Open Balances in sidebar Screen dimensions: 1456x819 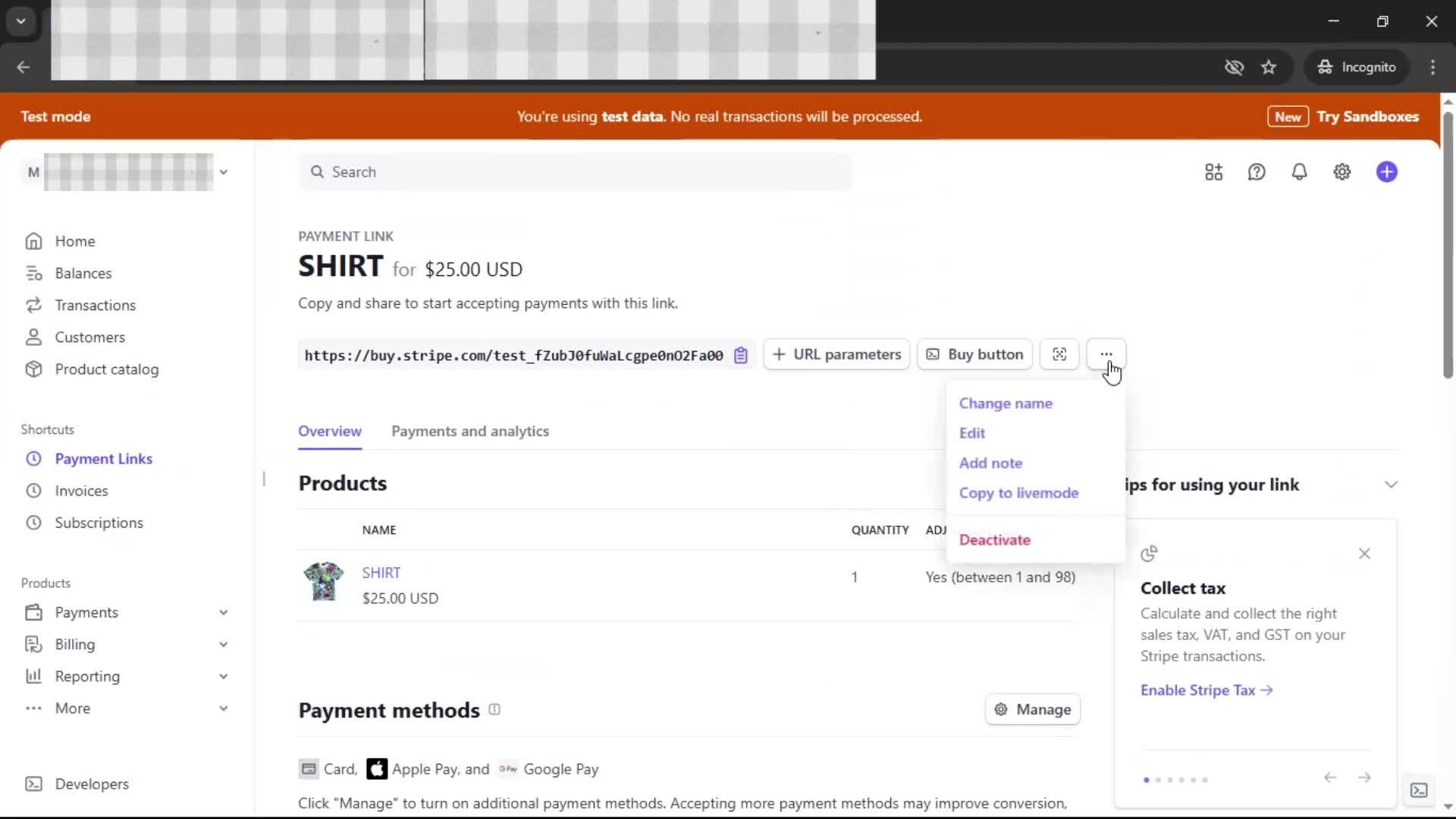(x=83, y=273)
